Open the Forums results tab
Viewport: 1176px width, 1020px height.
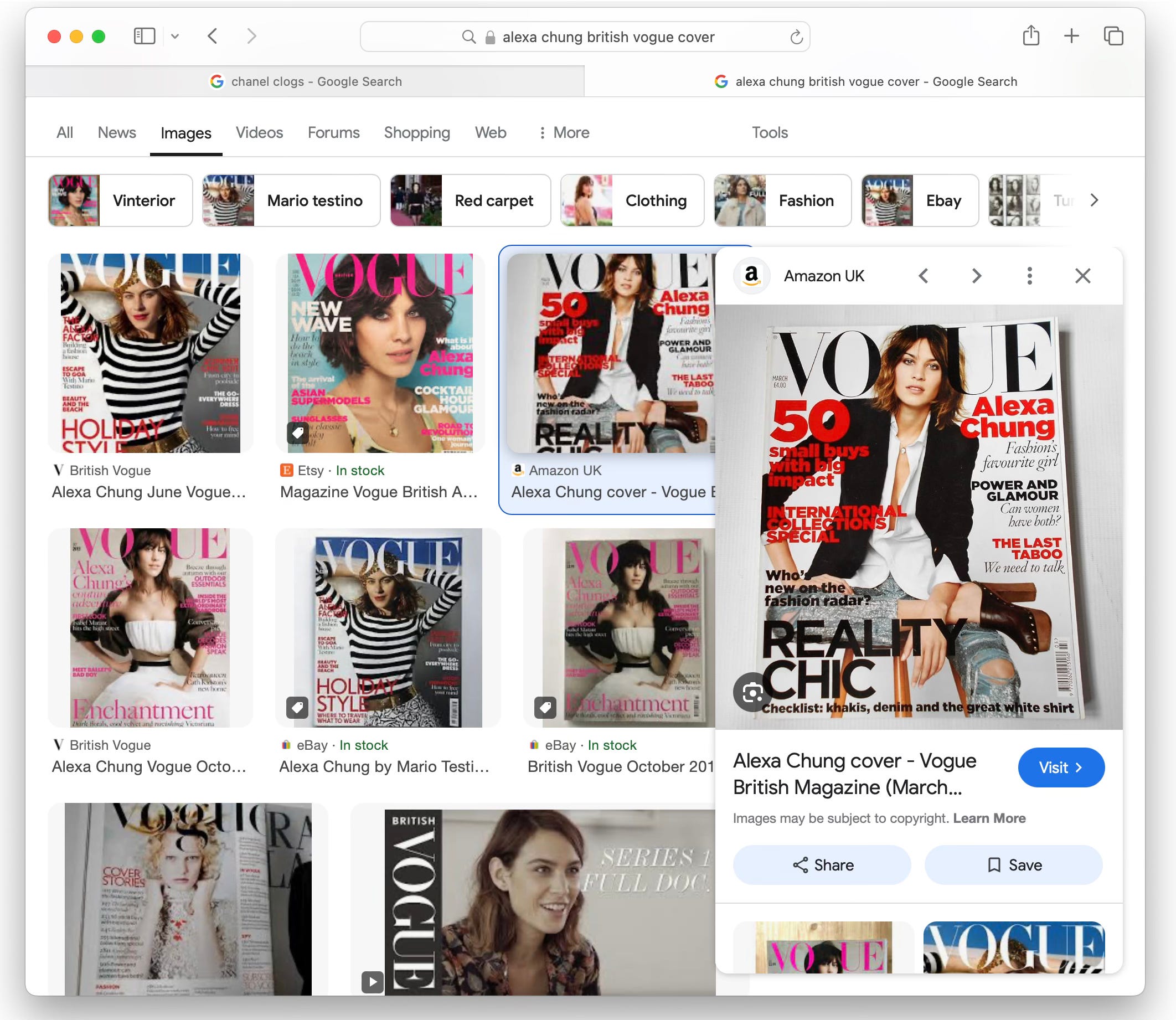pyautogui.click(x=333, y=133)
